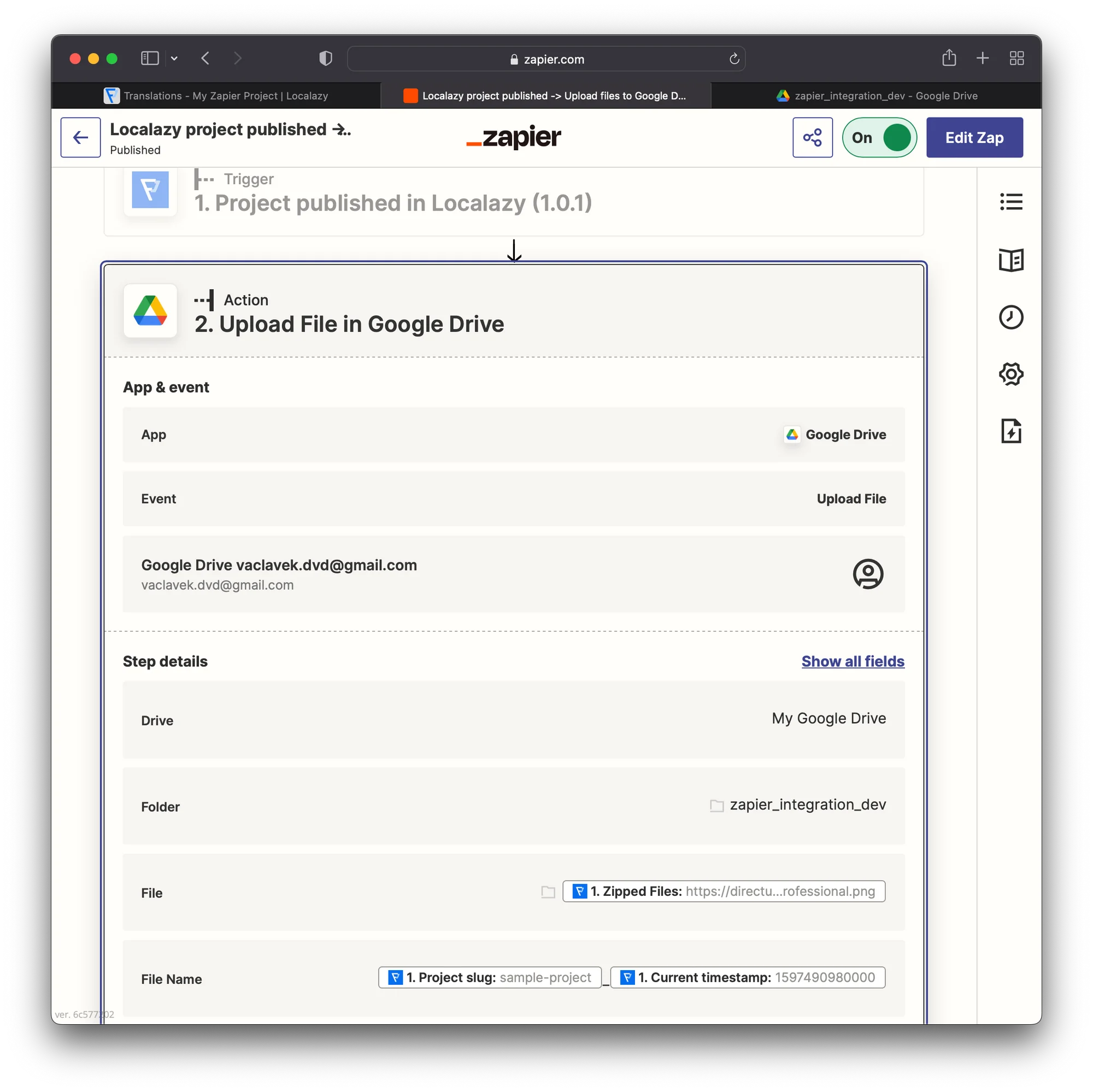Viewport: 1093px width, 1092px height.
Task: Collapse the Upload File in Google Drive header
Action: [349, 324]
